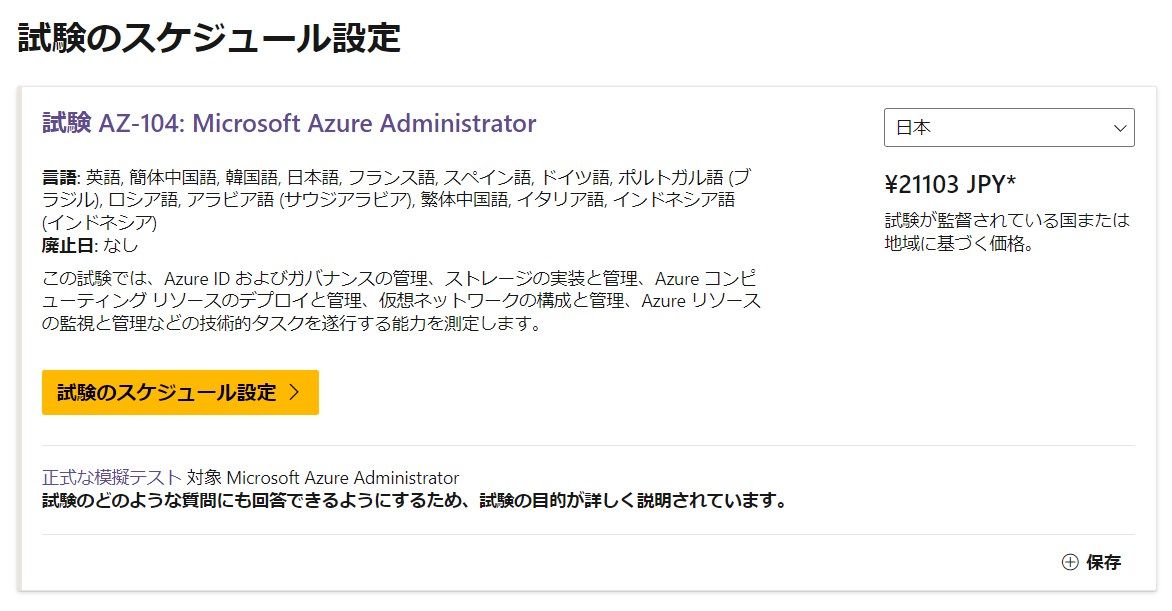
Task: Click the ¥21103 JPY* price text
Action: coord(949,185)
